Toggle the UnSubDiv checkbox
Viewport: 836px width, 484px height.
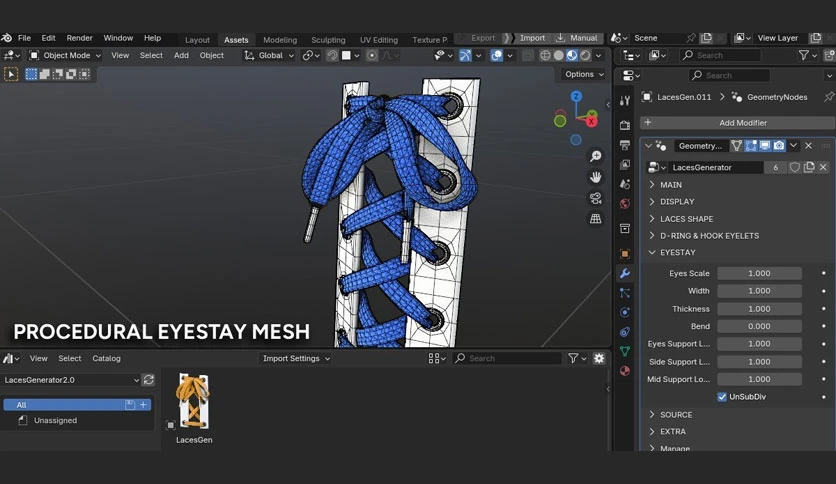coord(722,397)
